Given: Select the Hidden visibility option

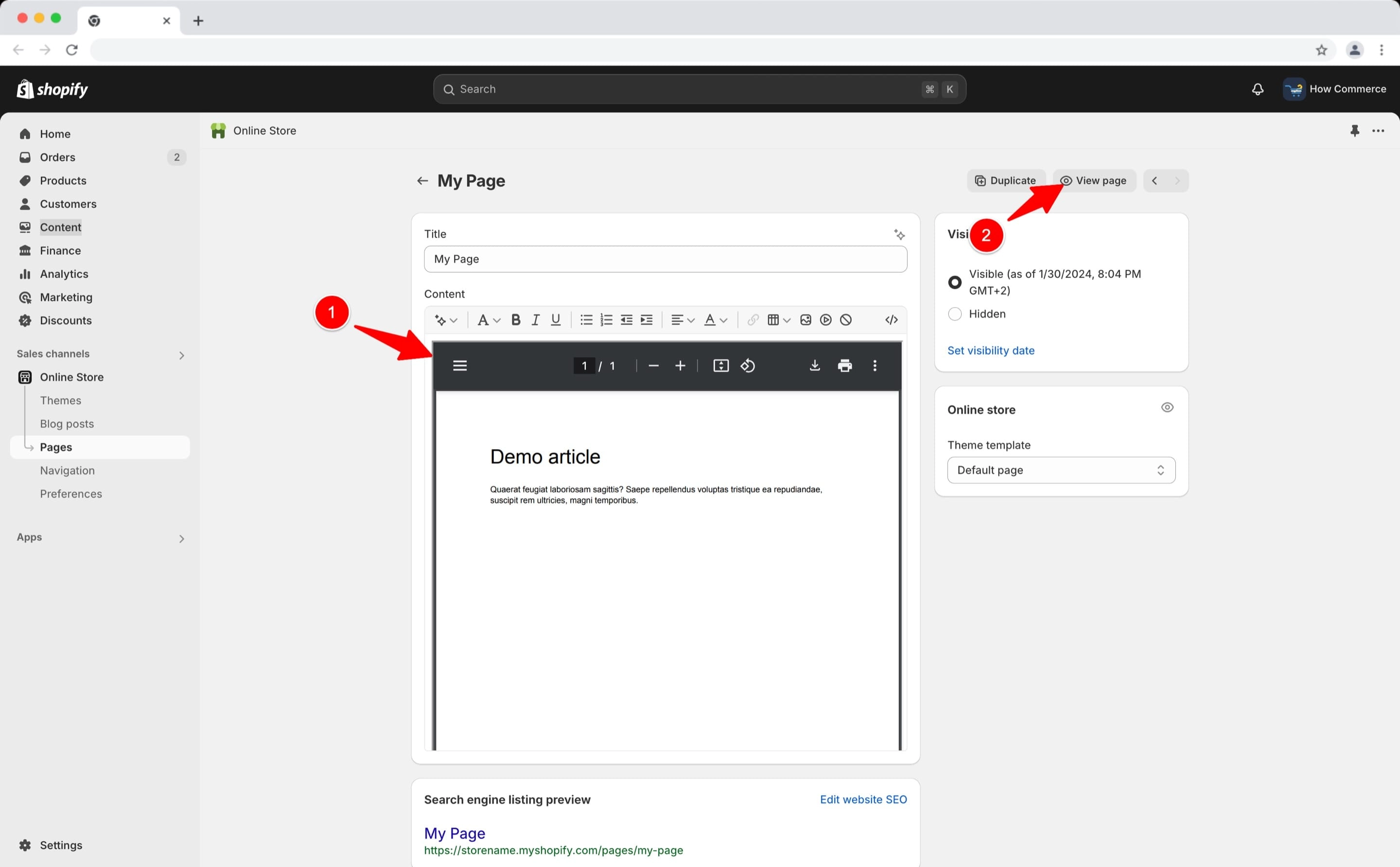Looking at the screenshot, I should [954, 313].
